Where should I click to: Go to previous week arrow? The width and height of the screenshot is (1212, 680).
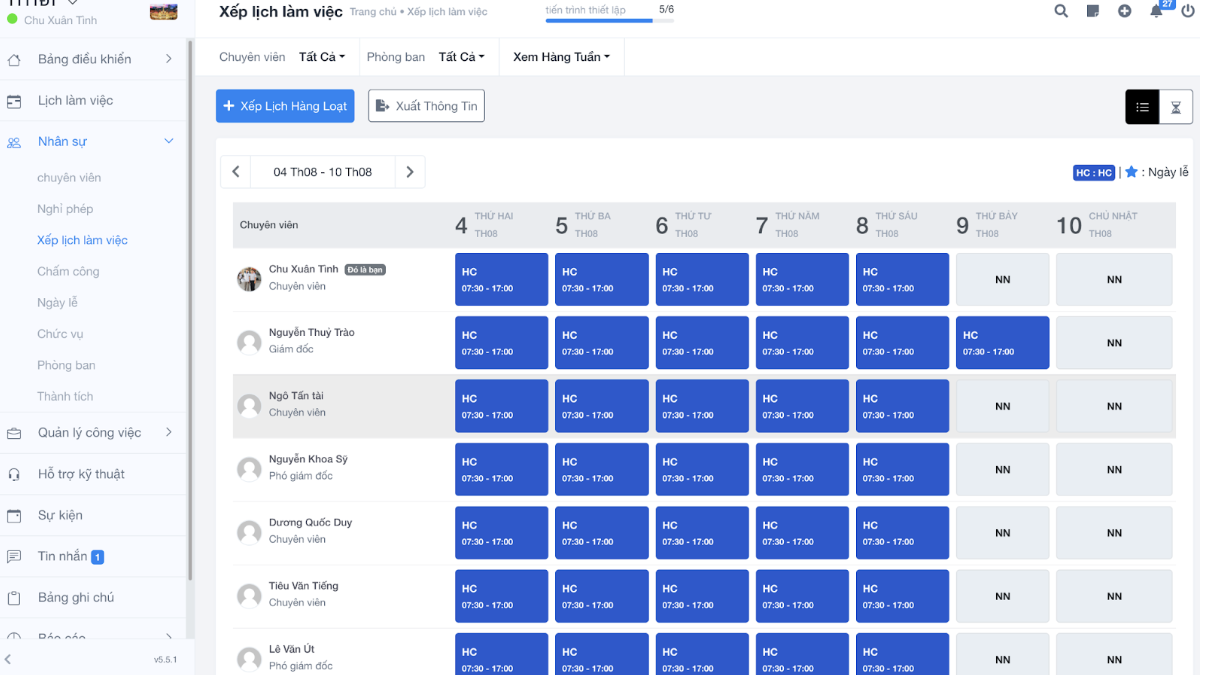click(236, 172)
